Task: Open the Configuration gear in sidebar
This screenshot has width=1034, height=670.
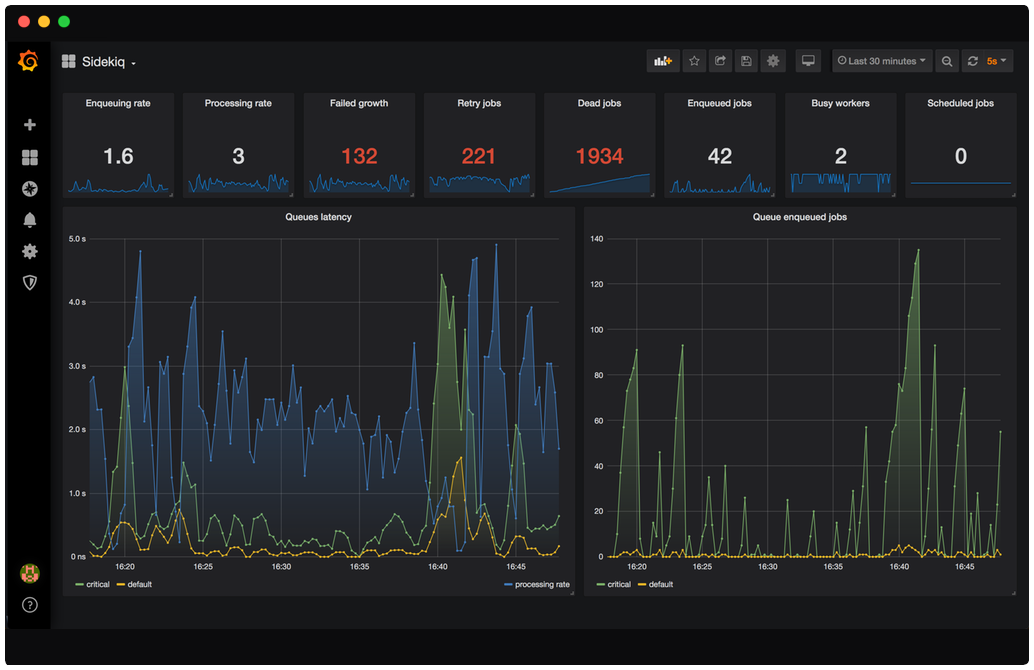Action: point(30,251)
